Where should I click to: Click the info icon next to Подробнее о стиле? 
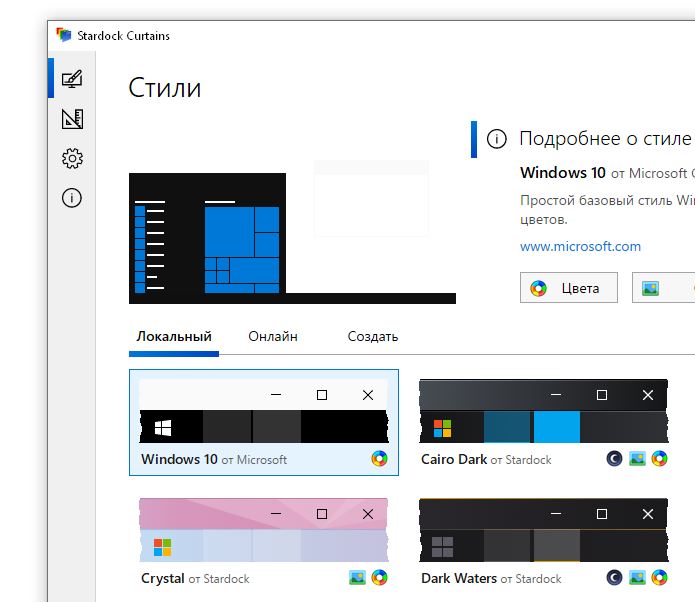496,139
